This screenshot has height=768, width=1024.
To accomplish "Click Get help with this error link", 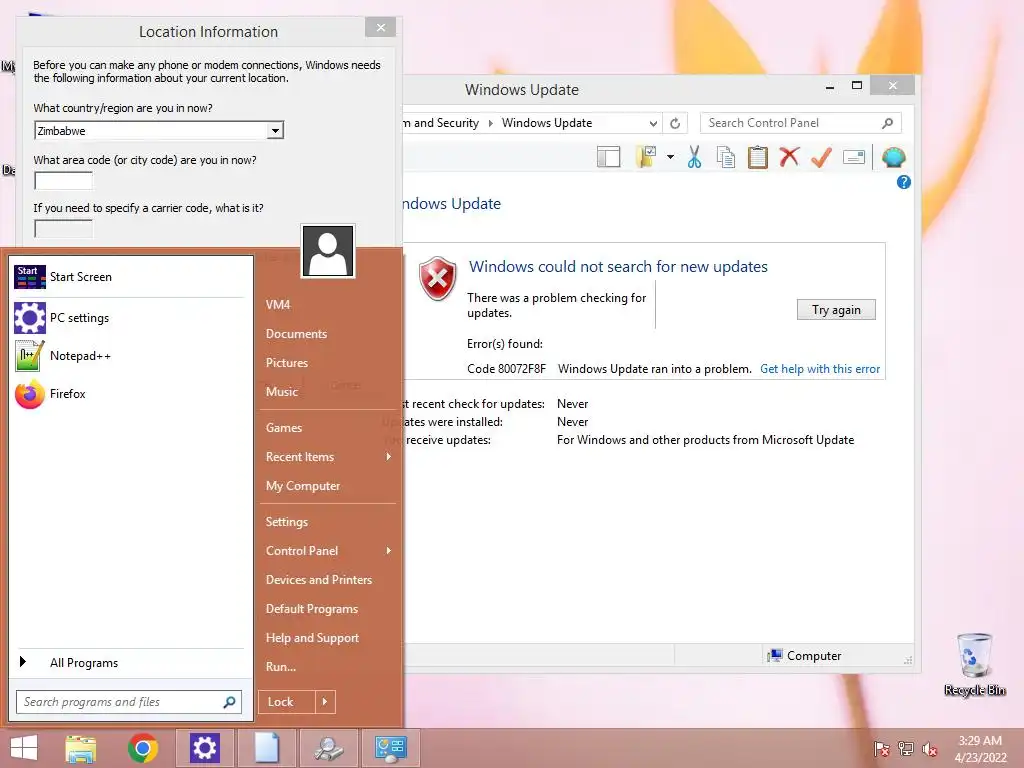I will [x=820, y=369].
